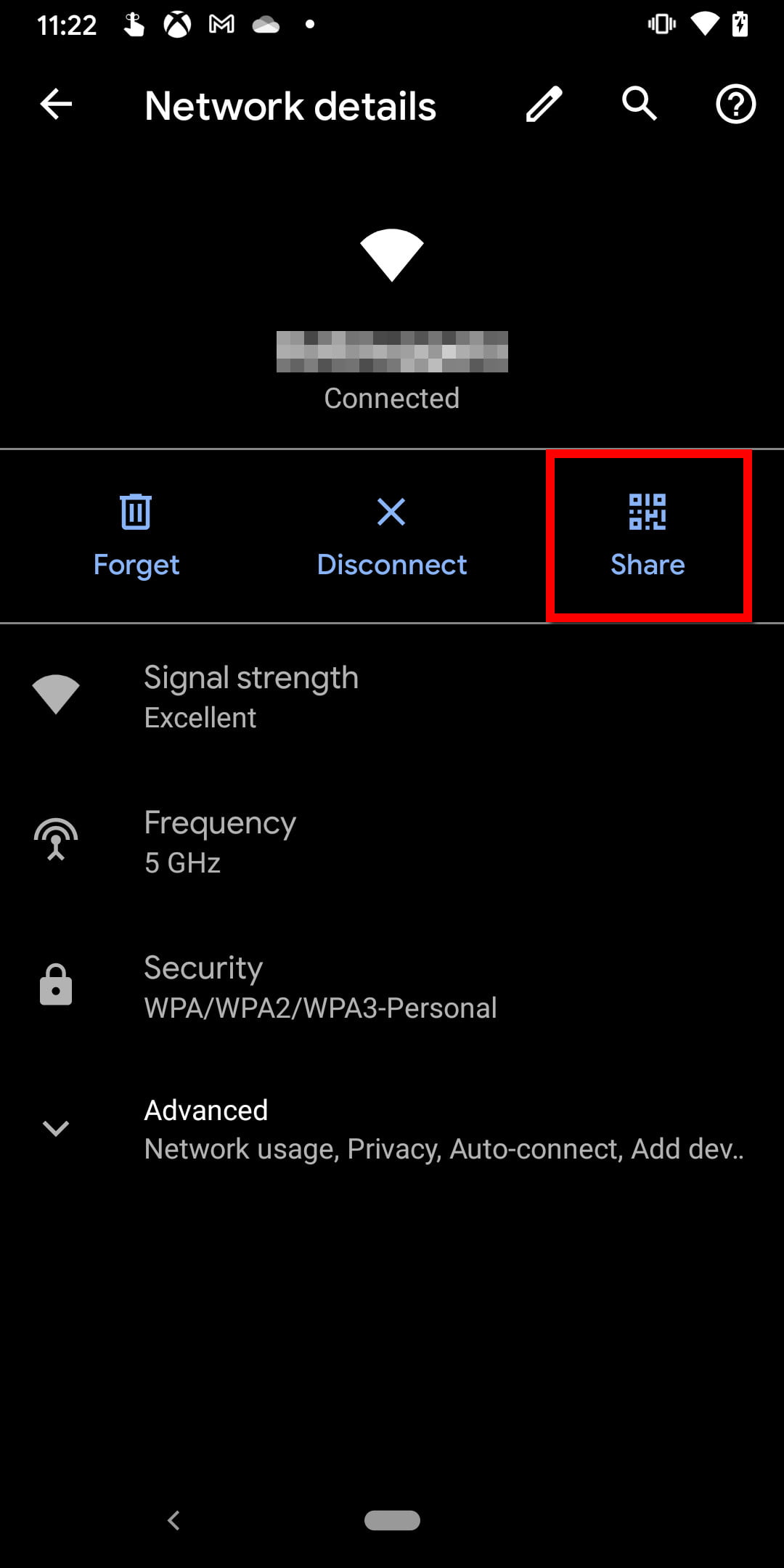Tap the frequency antenna icon
The height and width of the screenshot is (1568, 784).
tap(56, 840)
